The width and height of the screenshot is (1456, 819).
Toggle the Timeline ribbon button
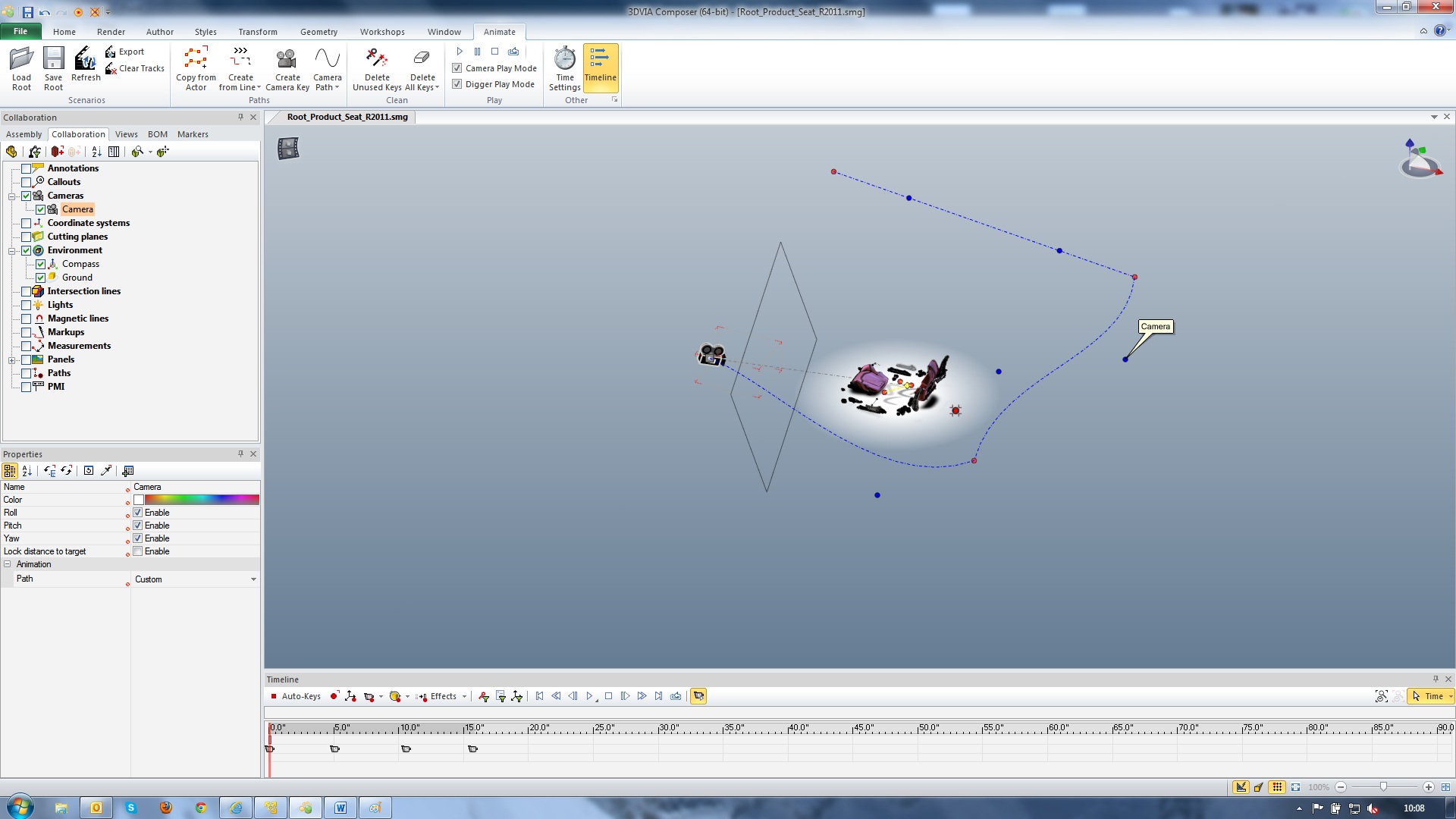pos(600,68)
